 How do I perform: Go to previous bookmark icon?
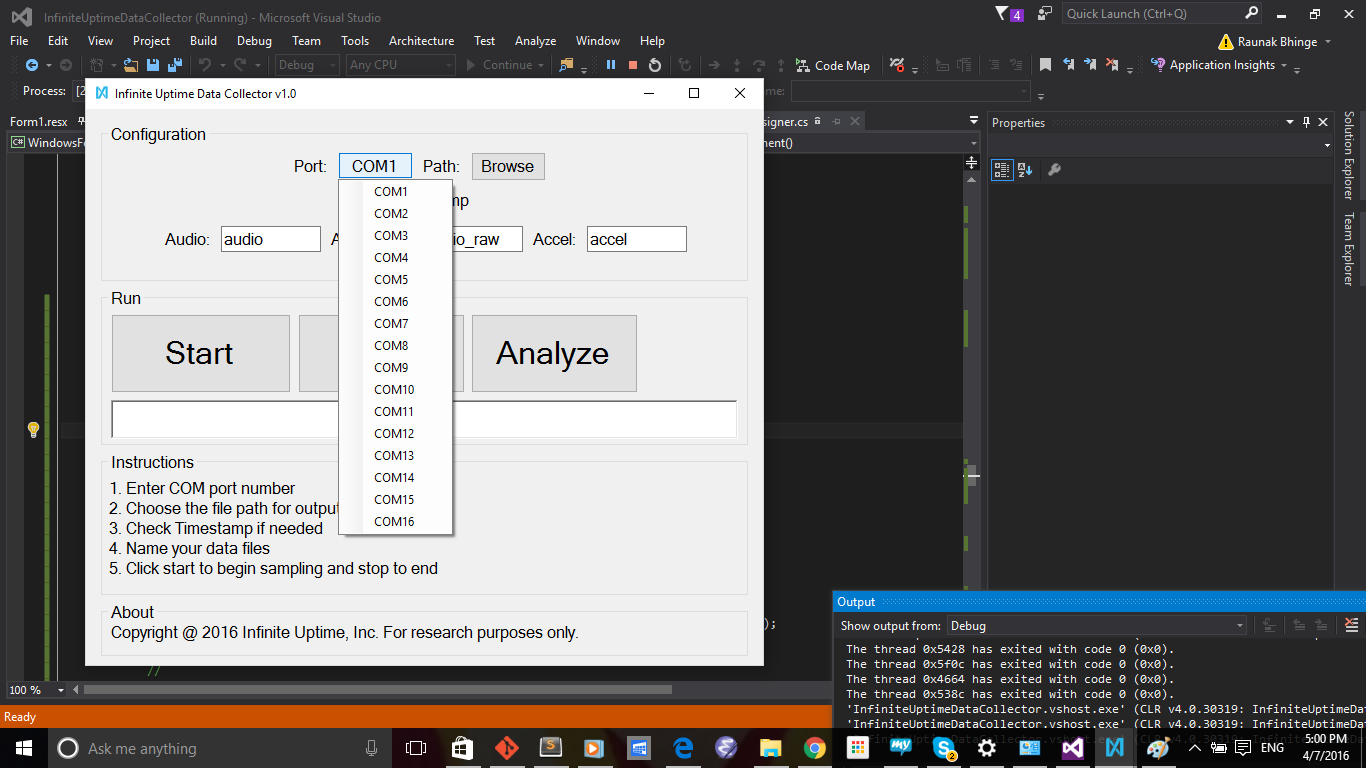pos(1068,65)
